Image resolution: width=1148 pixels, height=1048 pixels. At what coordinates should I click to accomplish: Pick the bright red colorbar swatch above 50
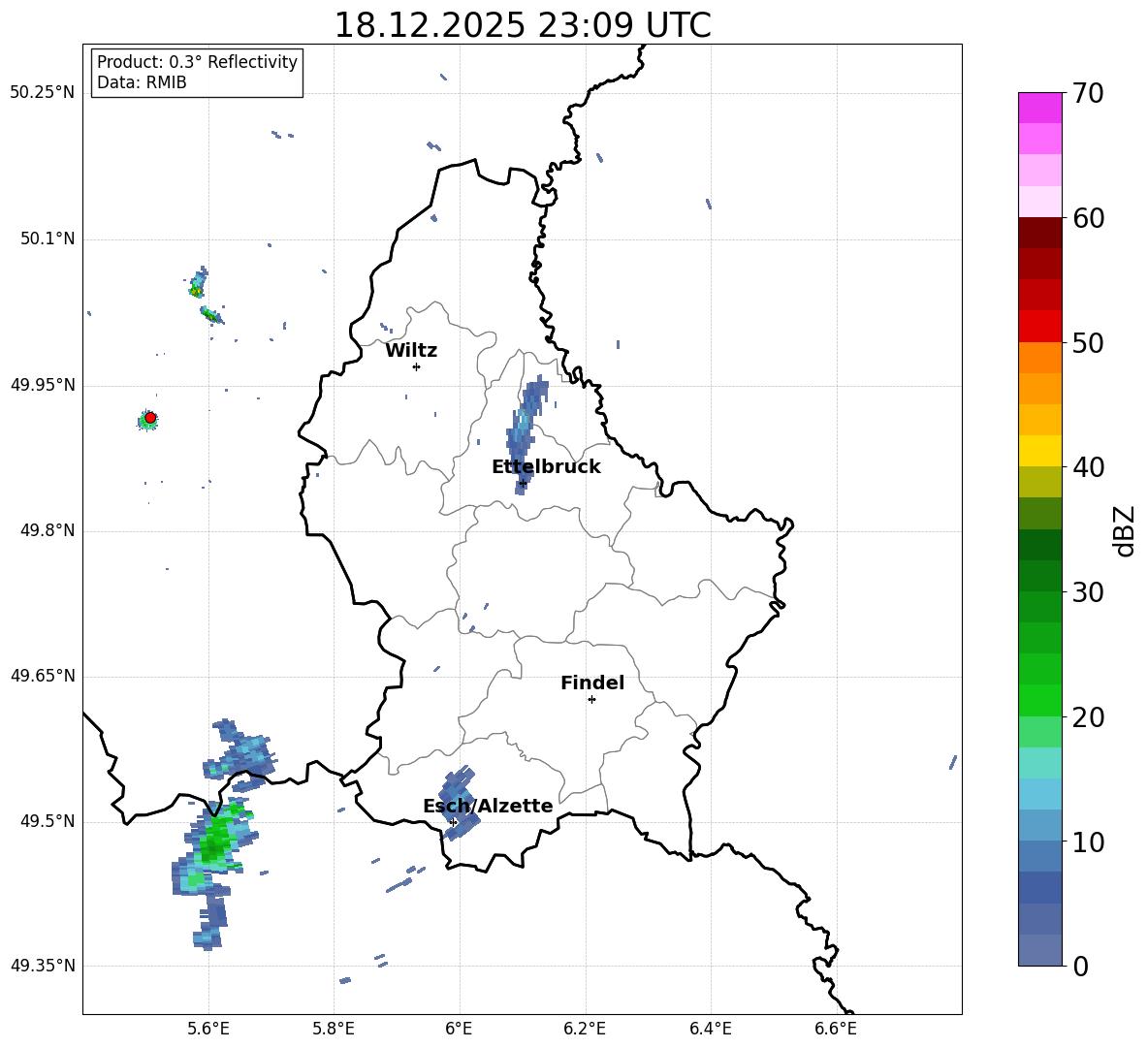coord(1040,327)
